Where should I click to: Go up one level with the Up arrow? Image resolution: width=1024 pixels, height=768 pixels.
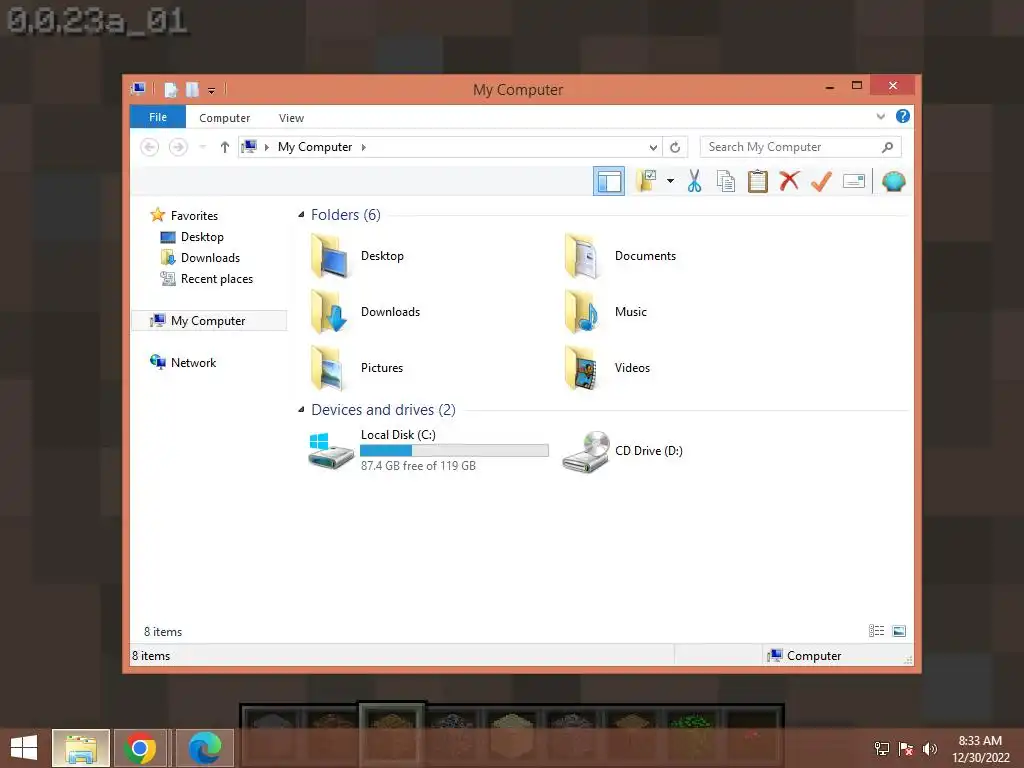tap(225, 147)
